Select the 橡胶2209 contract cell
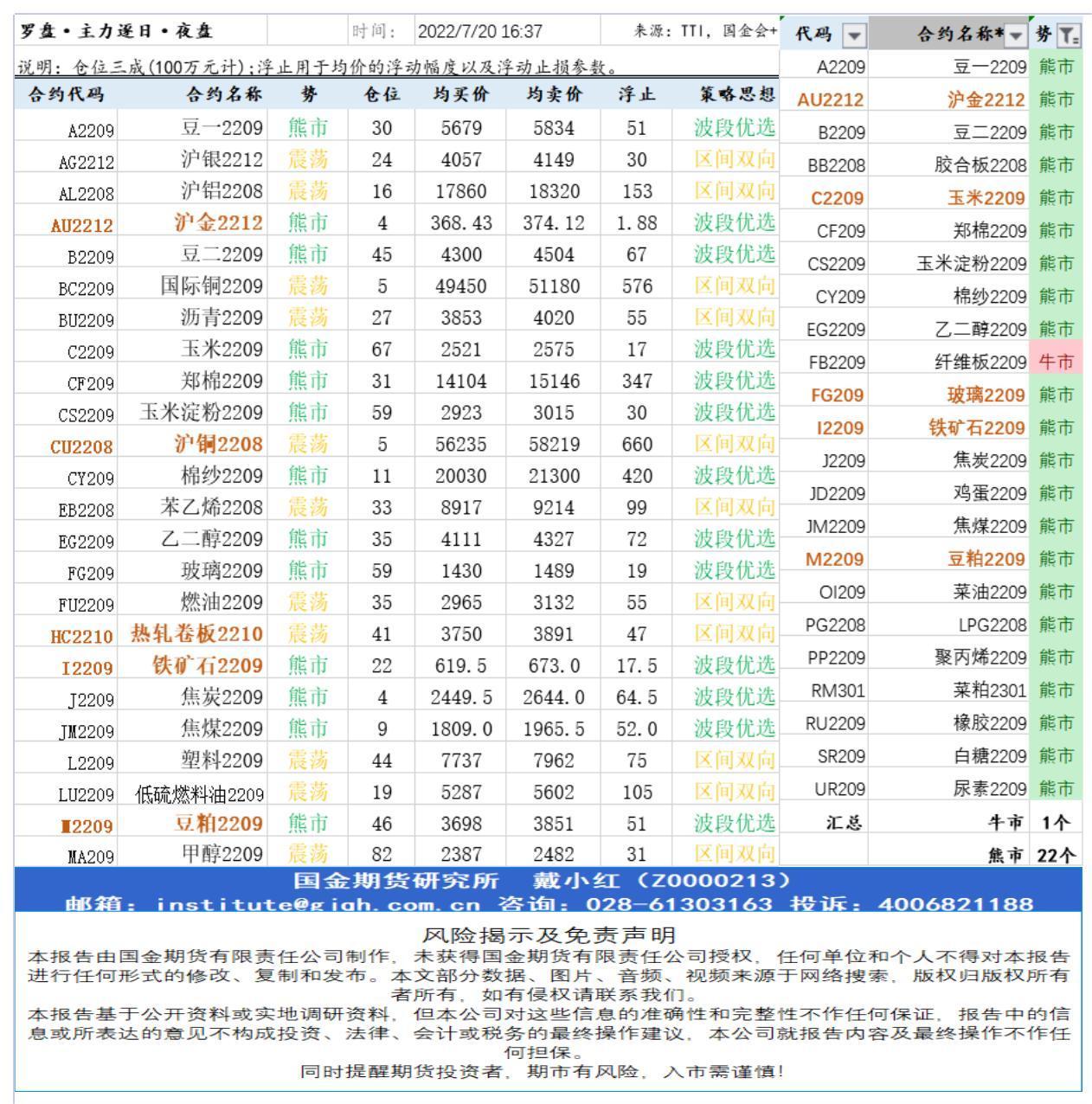This screenshot has width=1092, height=1104. click(x=949, y=723)
